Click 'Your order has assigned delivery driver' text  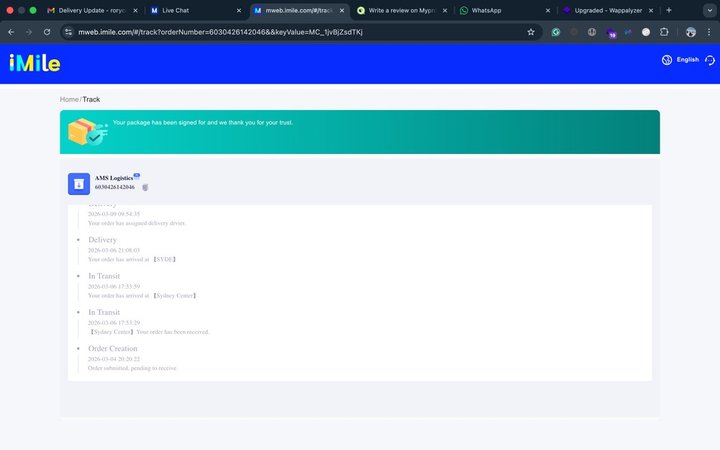[137, 223]
